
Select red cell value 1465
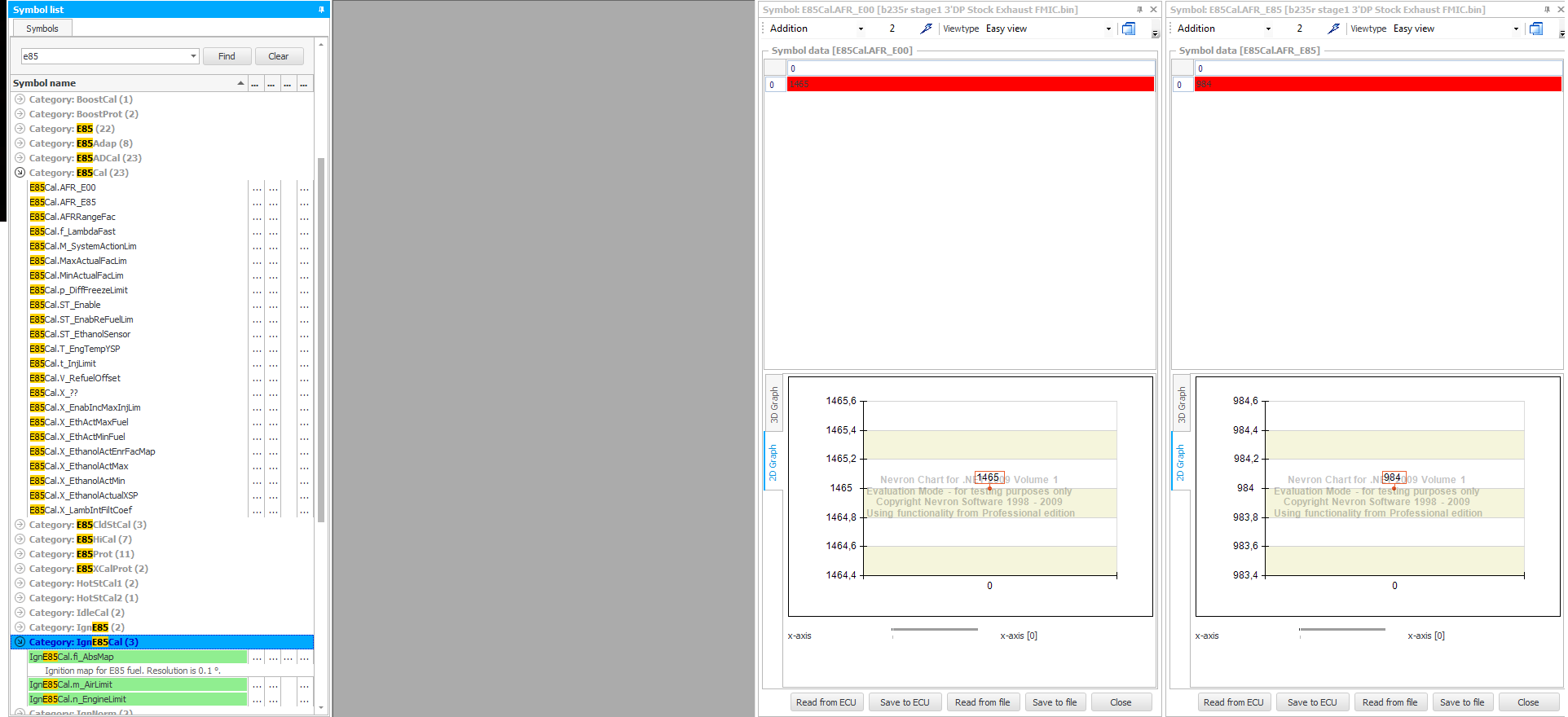pyautogui.click(x=971, y=85)
